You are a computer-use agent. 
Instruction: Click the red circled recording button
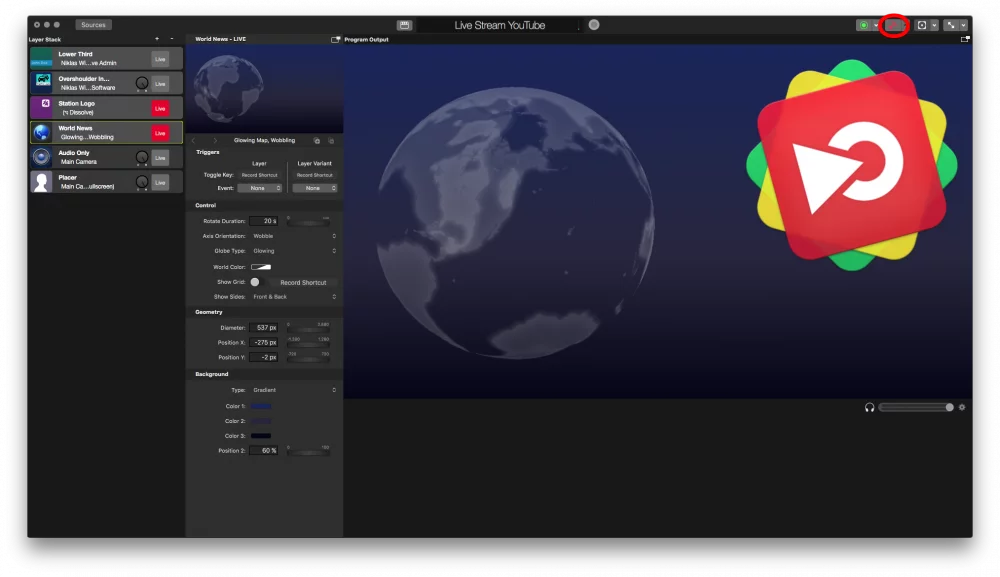tap(894, 25)
